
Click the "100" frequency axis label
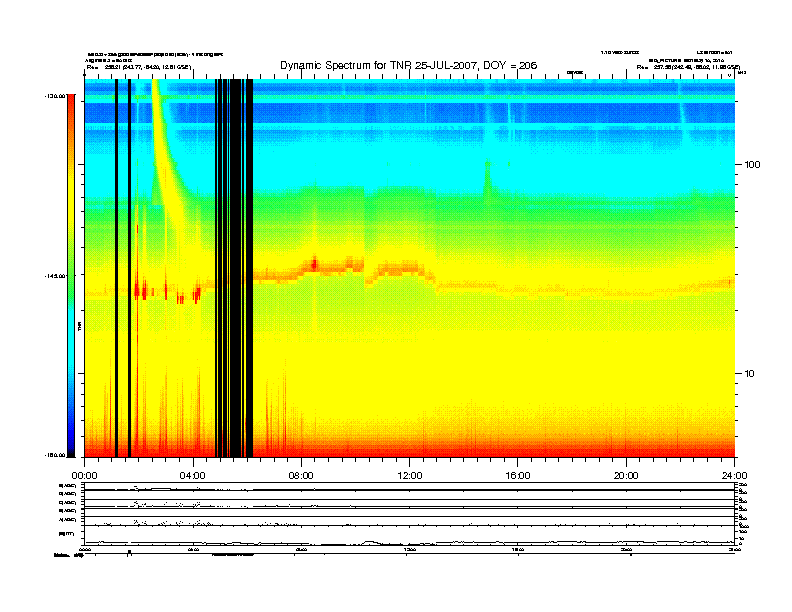point(752,165)
